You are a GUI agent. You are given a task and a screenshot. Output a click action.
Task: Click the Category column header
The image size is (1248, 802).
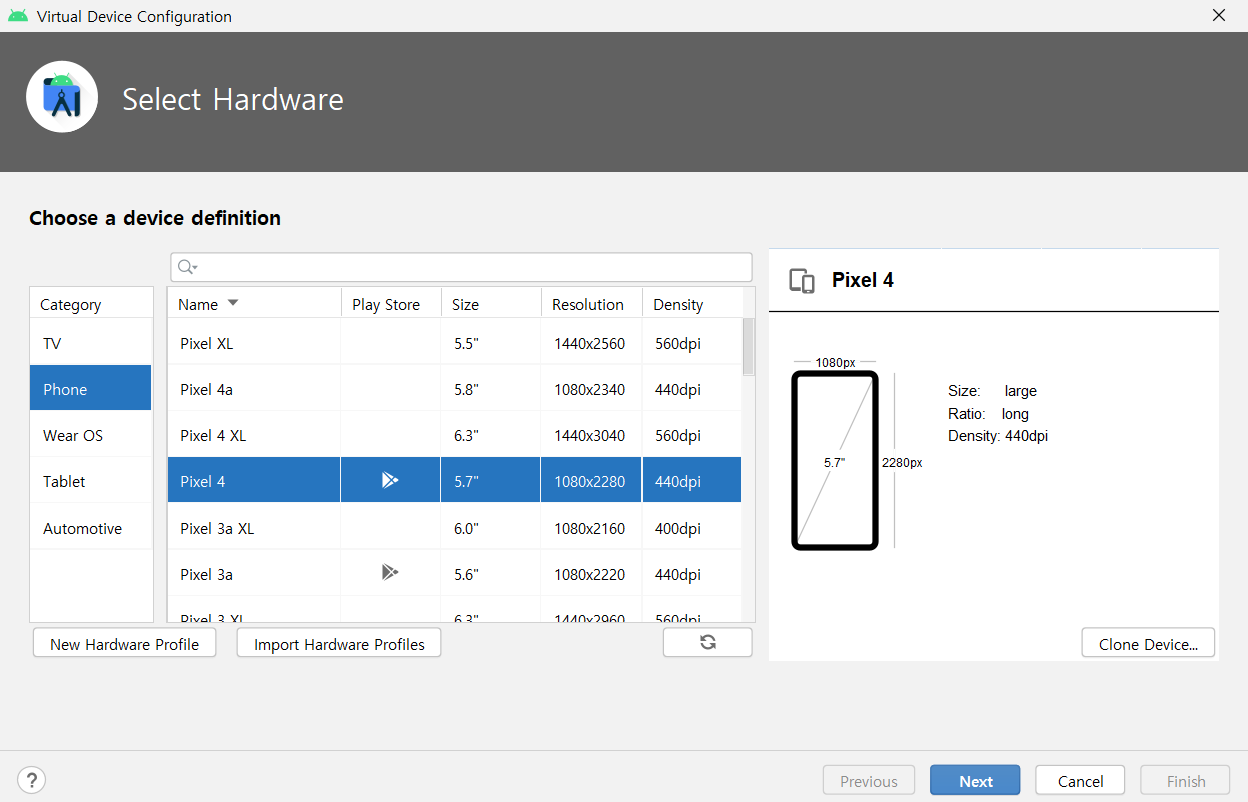pyautogui.click(x=91, y=304)
